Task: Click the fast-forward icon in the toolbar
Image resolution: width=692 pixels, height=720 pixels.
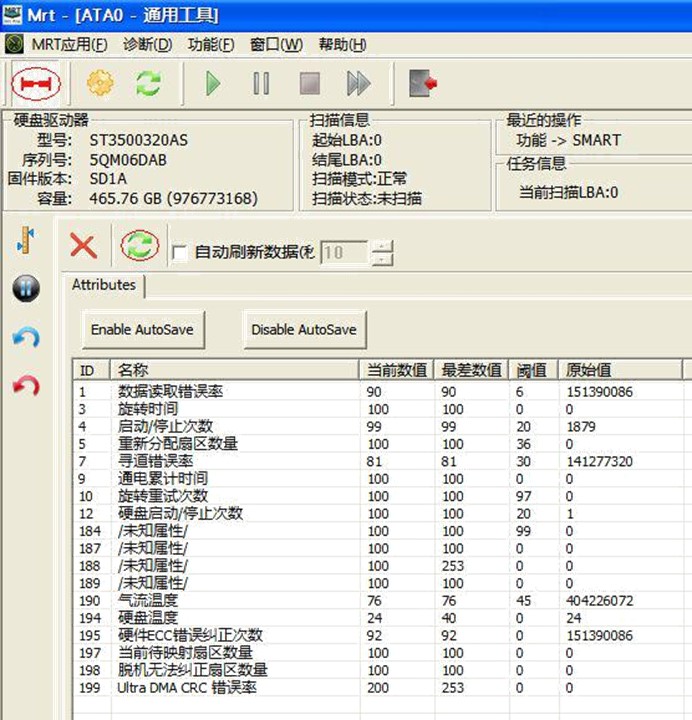Action: [358, 83]
